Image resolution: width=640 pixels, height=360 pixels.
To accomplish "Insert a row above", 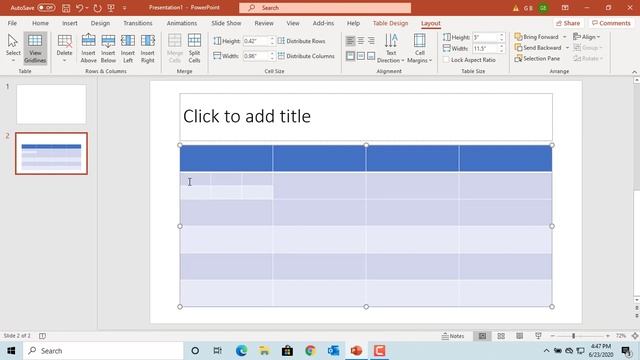I will click(x=88, y=48).
